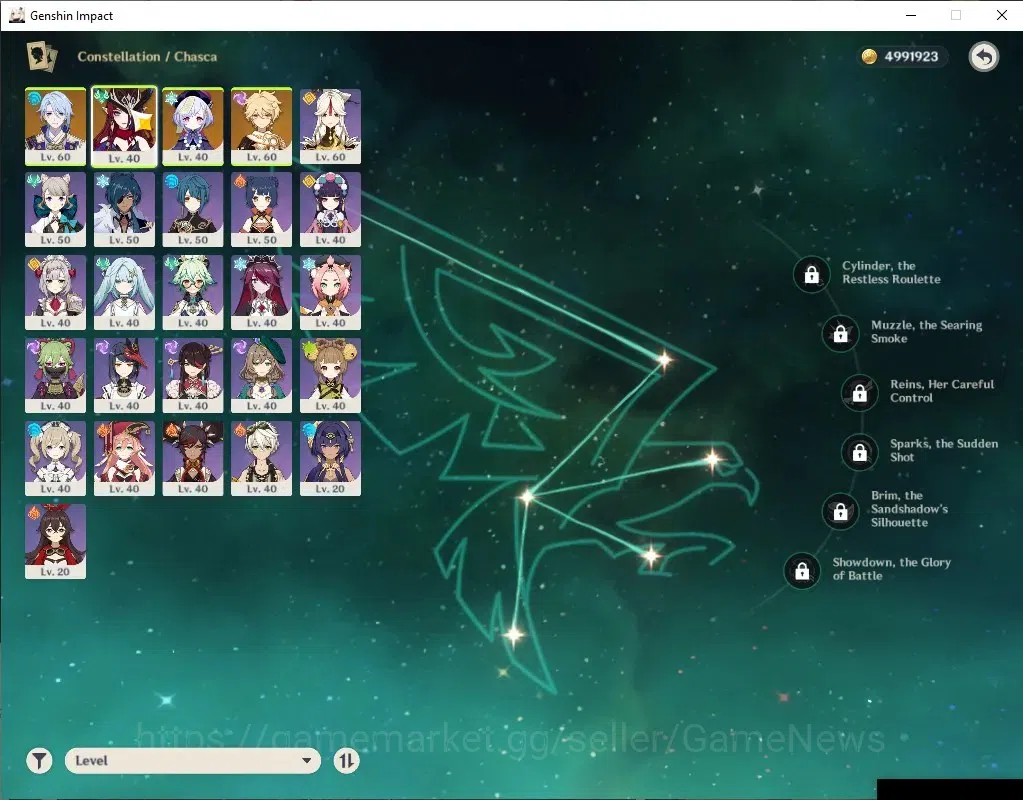Select Rosaria's Lv. 40 portrait
Viewport: 1023px width, 800px height.
pos(262,292)
